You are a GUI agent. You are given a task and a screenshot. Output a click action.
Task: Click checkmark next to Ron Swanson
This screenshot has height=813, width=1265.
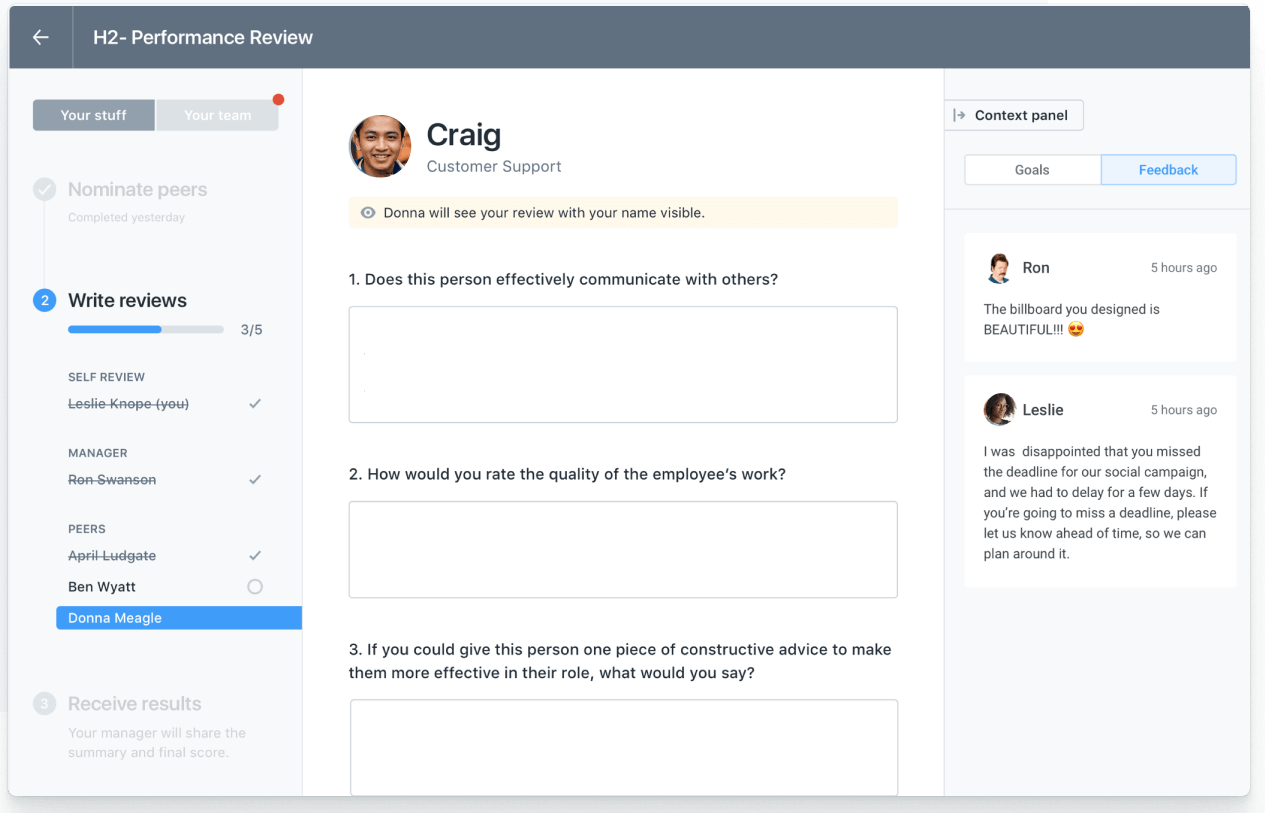point(255,480)
